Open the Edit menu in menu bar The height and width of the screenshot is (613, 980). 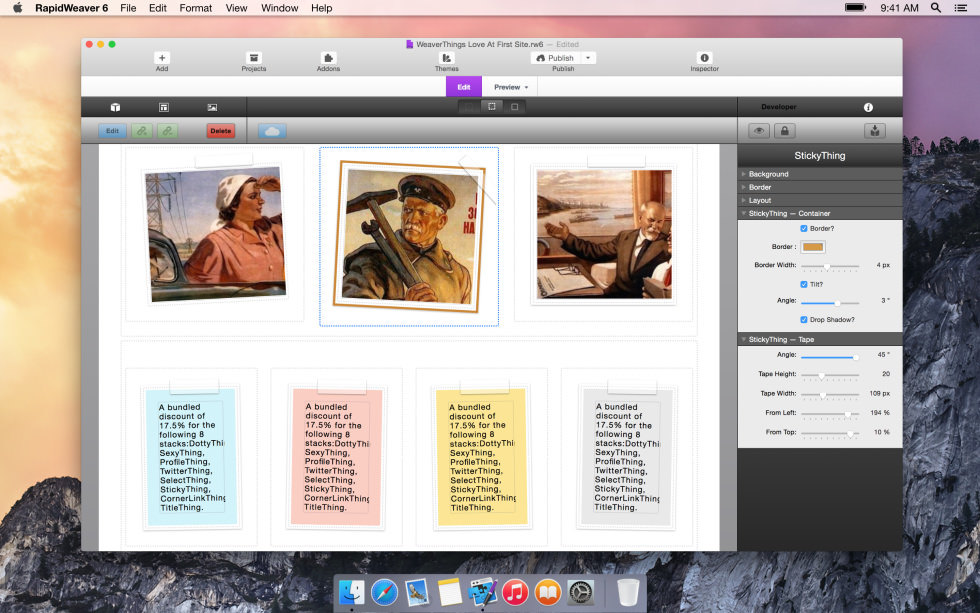[x=158, y=8]
